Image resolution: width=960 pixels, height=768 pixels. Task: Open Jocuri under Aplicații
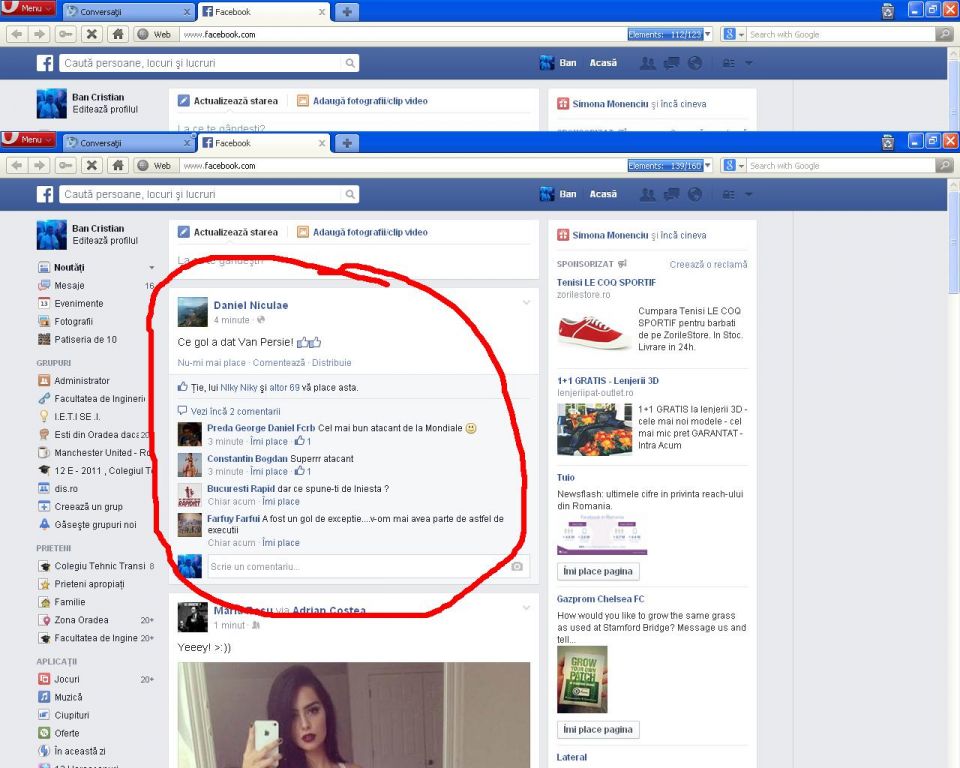[67, 679]
